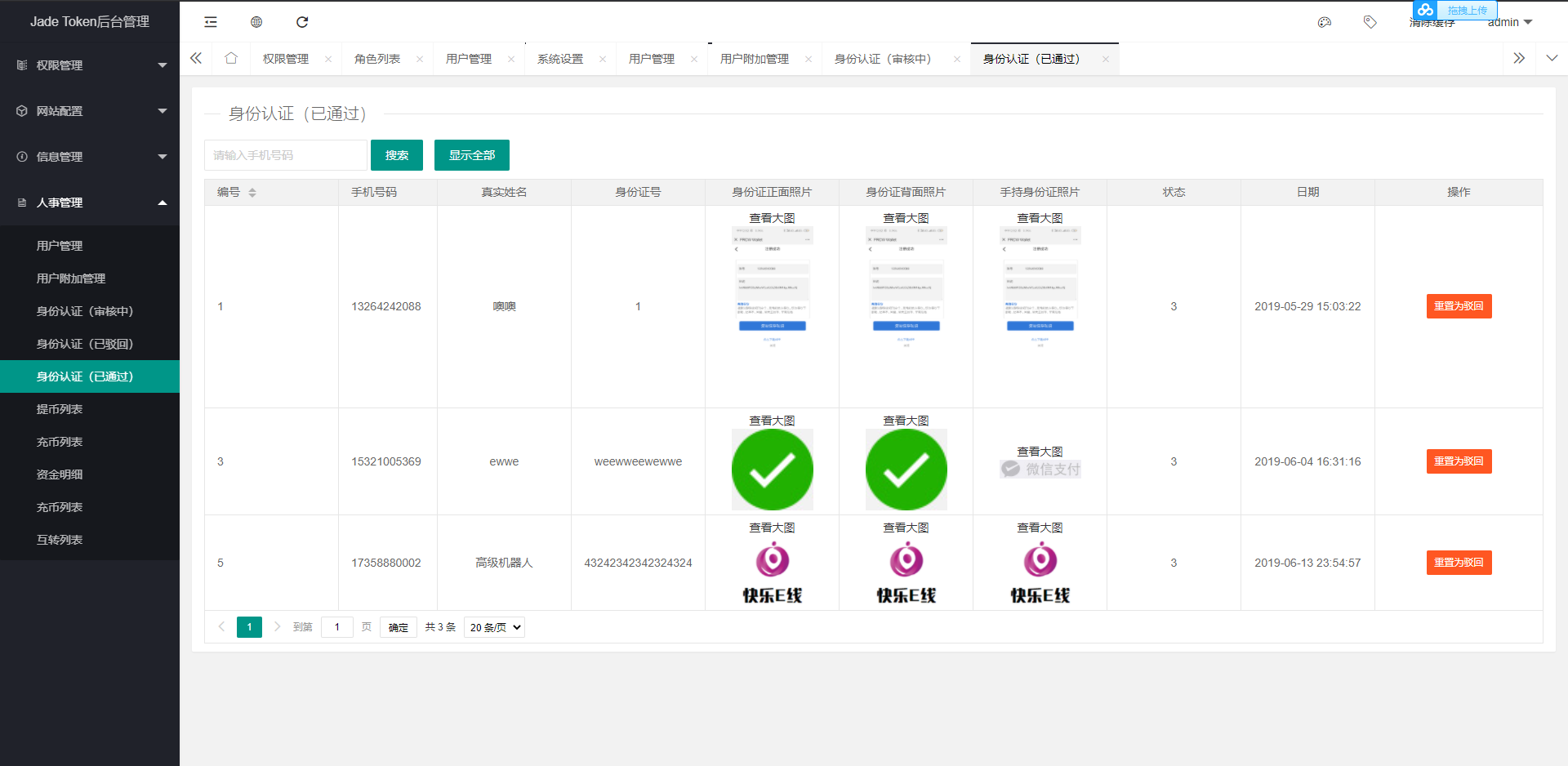This screenshot has height=766, width=1568.
Task: Open the language globe icon in top bar
Action: coord(256,22)
